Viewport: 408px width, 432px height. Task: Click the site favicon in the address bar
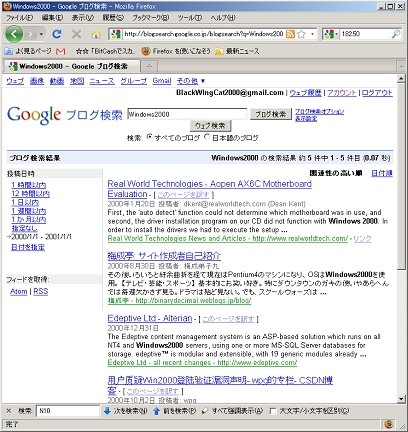tap(116, 34)
